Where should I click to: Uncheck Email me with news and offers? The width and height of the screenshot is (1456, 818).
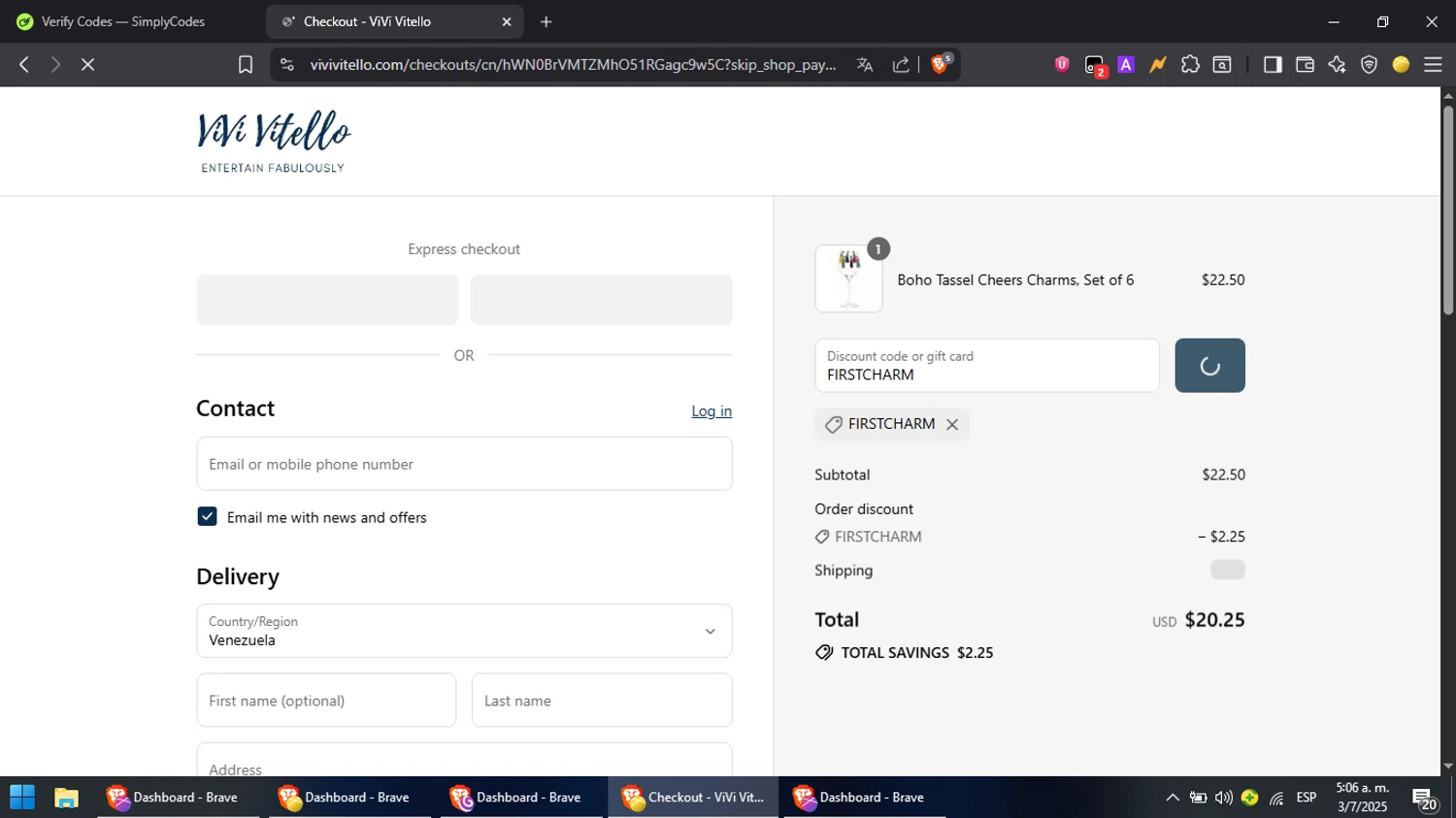pos(207,516)
